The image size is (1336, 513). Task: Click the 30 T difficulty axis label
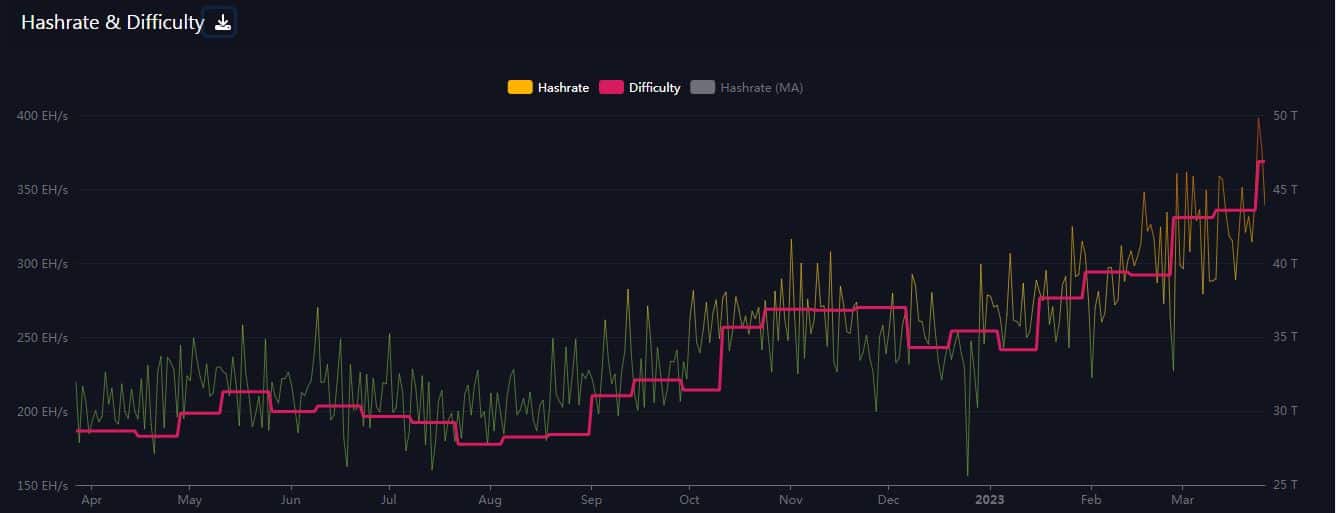pyautogui.click(x=1285, y=412)
